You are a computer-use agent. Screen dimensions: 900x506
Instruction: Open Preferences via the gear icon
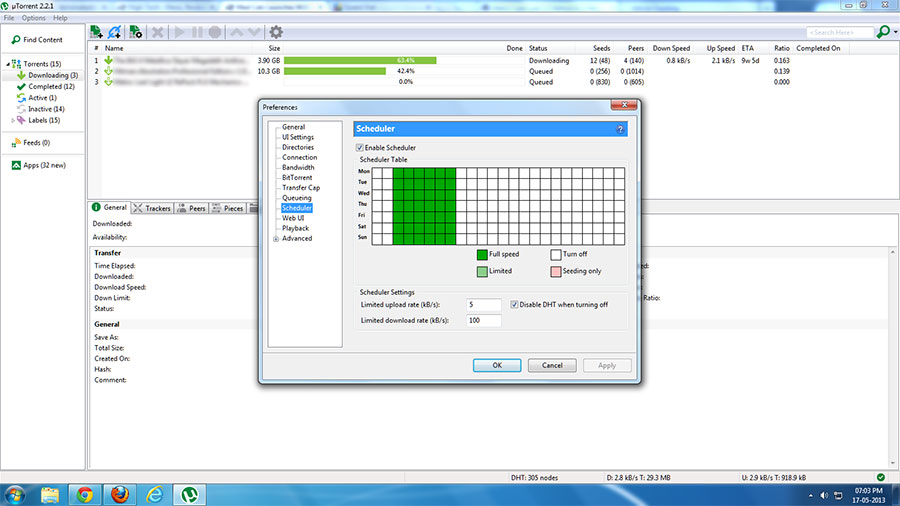(x=276, y=33)
